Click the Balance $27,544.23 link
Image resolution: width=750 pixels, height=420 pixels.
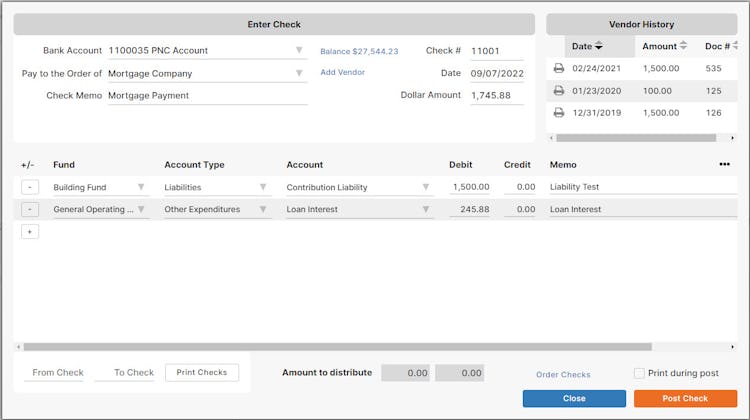(x=359, y=51)
